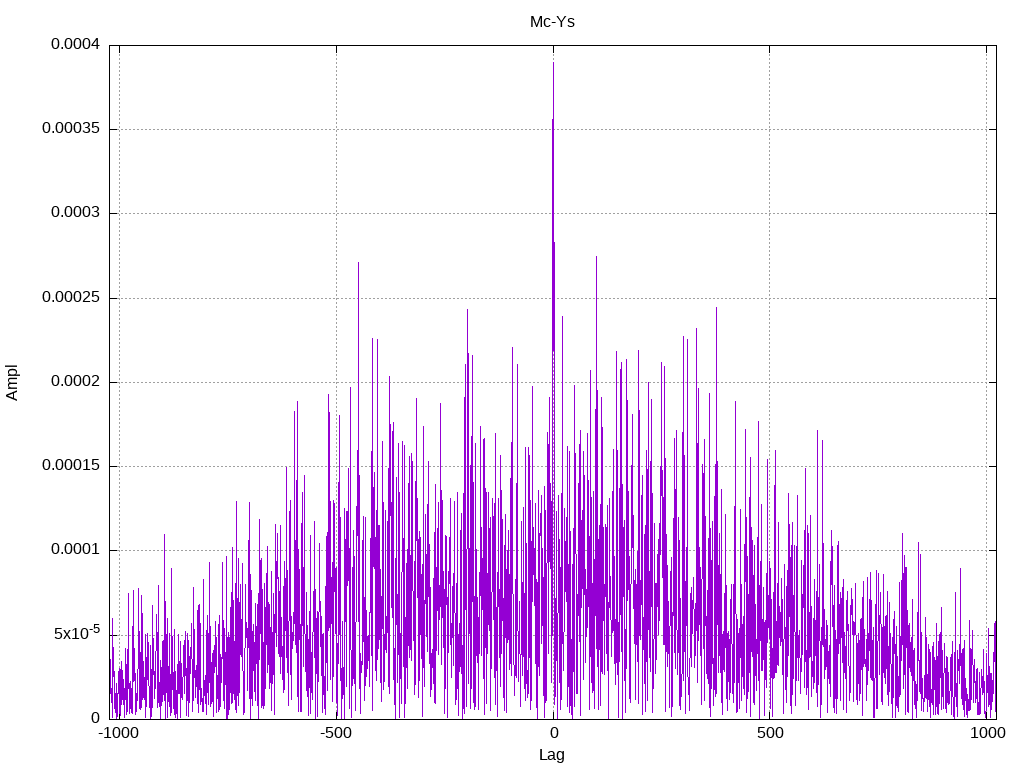Click the x-axis tick label -1000

pos(118,733)
